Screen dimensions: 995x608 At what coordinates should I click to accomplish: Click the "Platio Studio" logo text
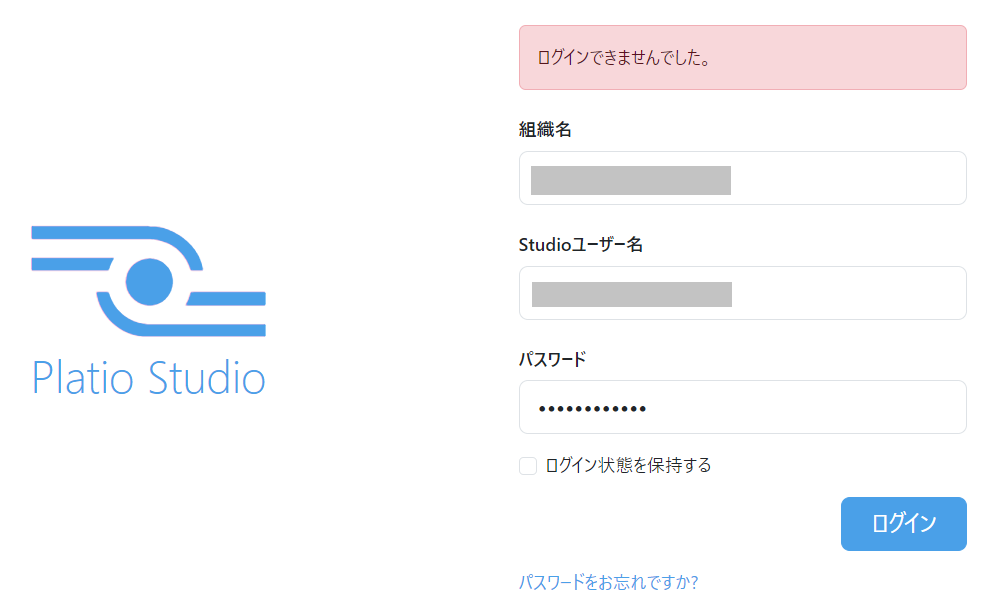148,378
